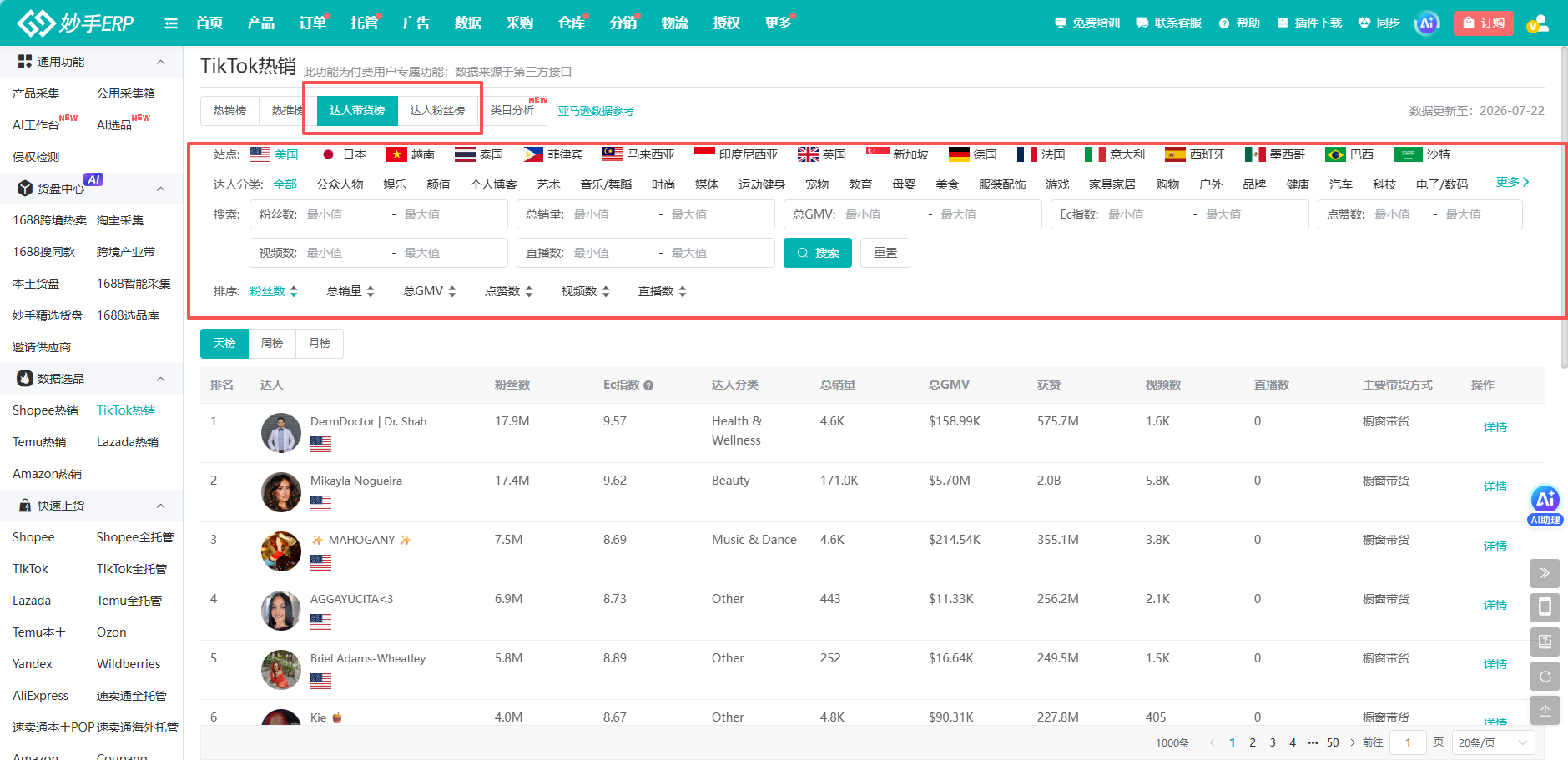Click the 粉丝数 minimum value field
1568x760 pixels.
(345, 214)
